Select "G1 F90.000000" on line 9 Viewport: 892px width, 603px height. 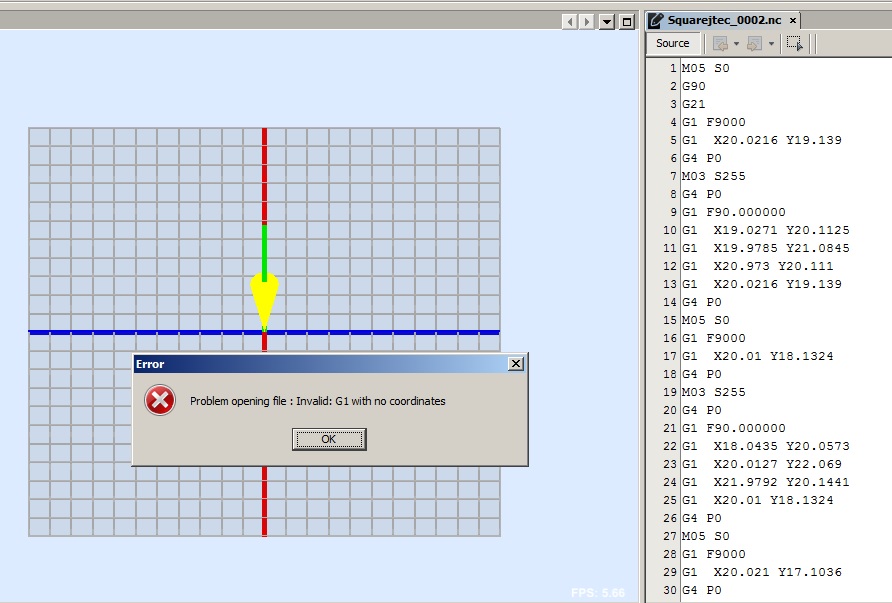coord(734,212)
